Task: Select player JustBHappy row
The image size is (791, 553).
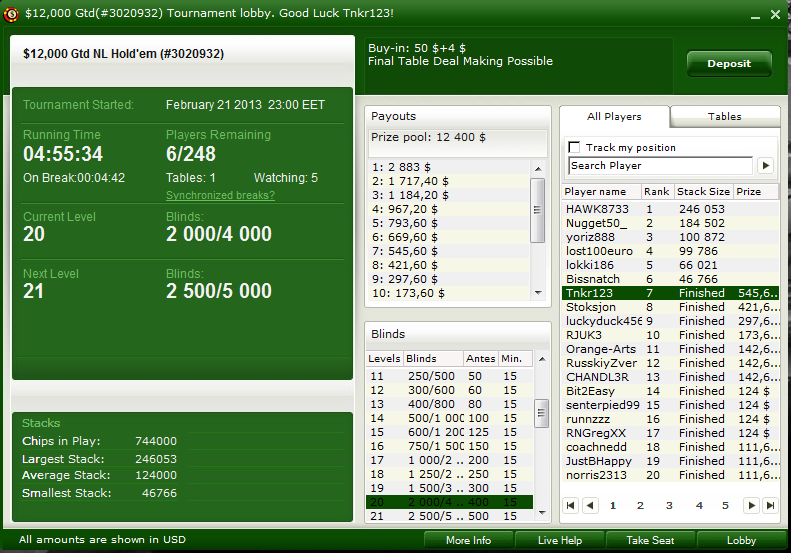Action: coord(671,461)
